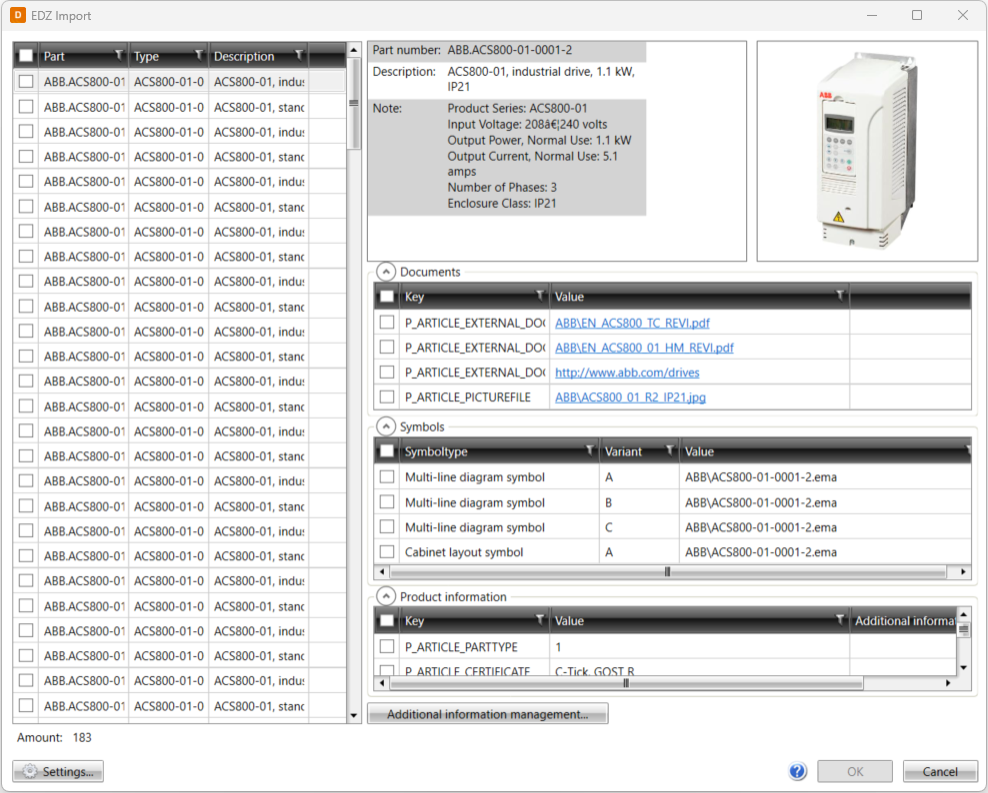
Task: Collapse the Symbols section
Action: pos(385,427)
